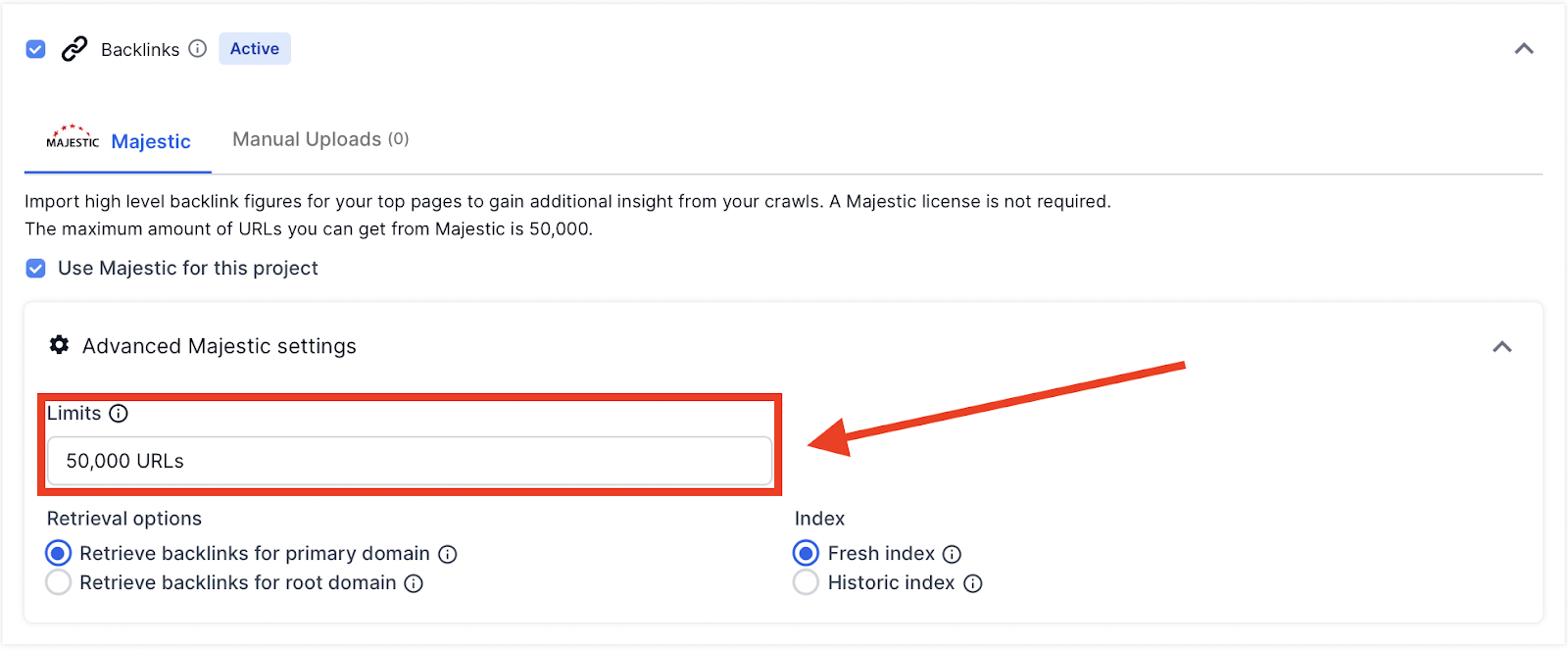Collapse Advanced Majestic settings panel

pos(1502,347)
